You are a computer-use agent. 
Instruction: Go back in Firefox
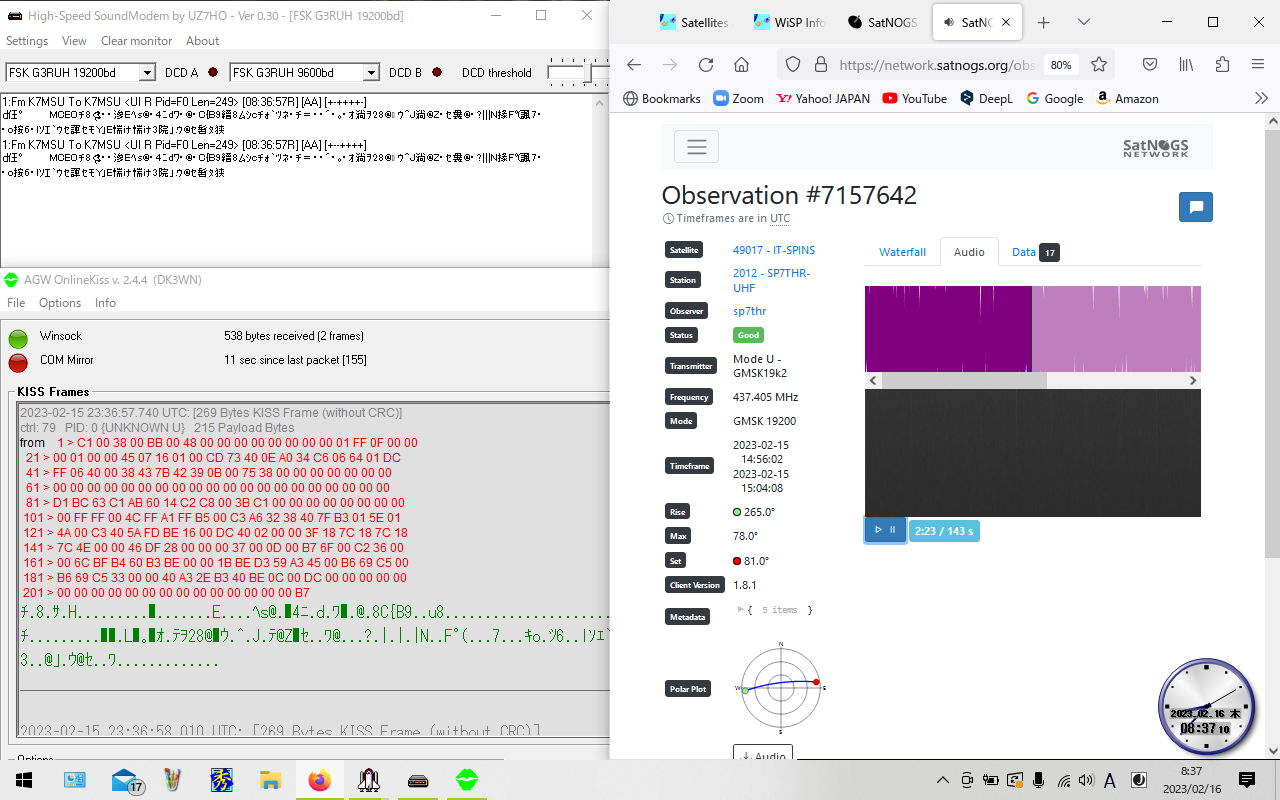tap(634, 65)
